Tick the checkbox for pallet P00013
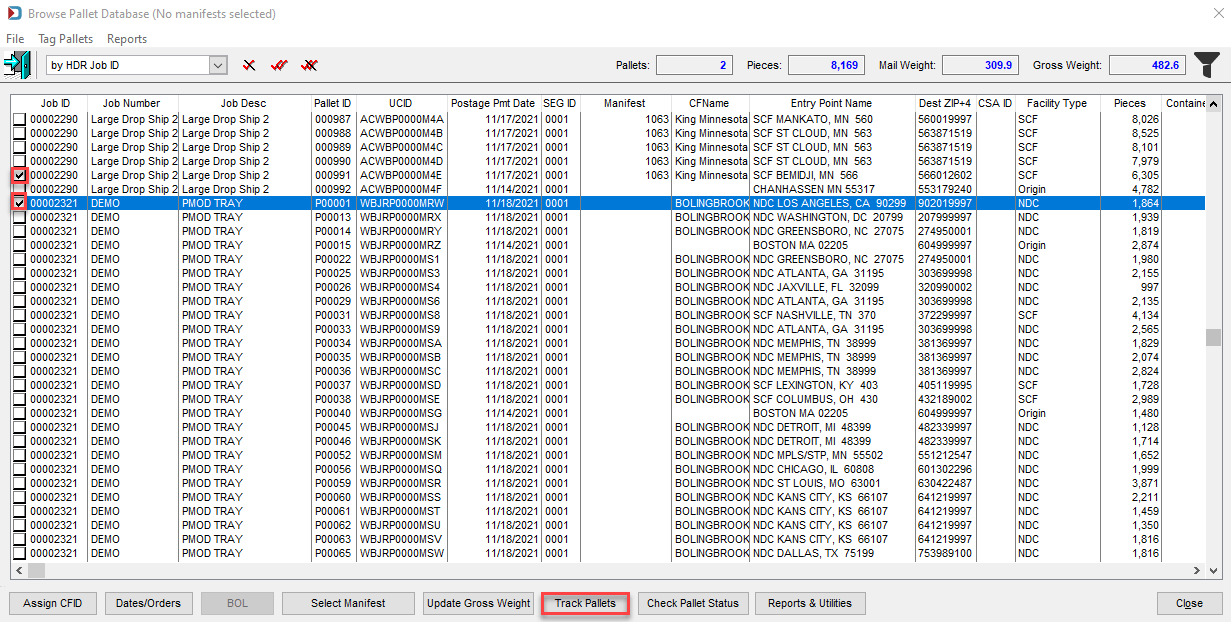1231x622 pixels. click(20, 217)
